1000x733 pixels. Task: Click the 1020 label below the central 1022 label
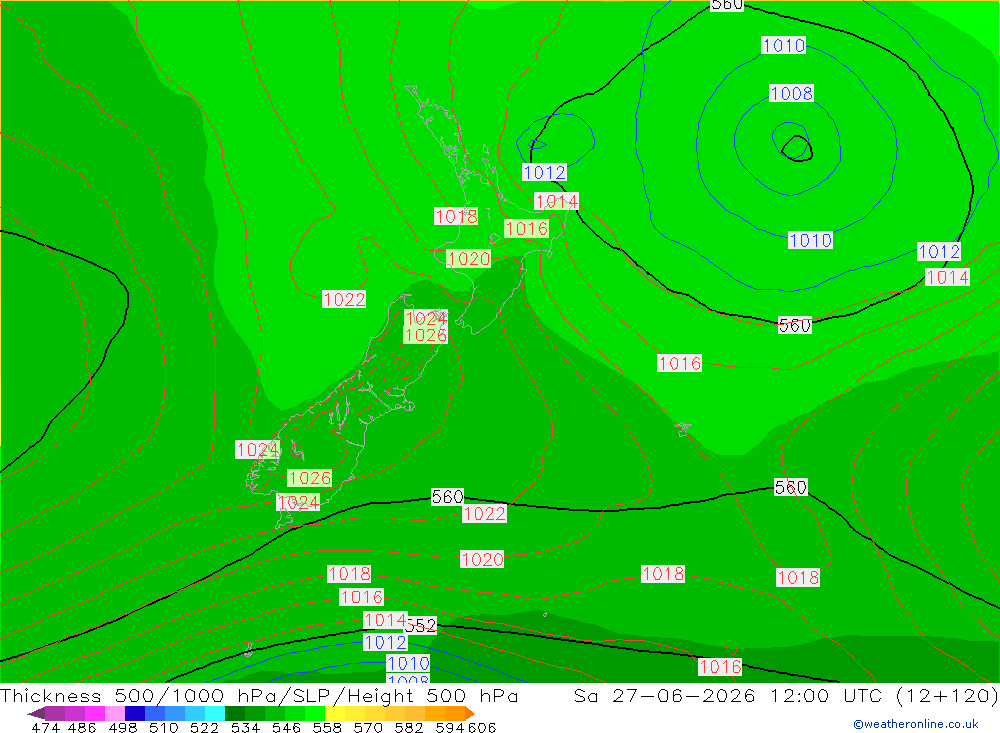point(482,559)
